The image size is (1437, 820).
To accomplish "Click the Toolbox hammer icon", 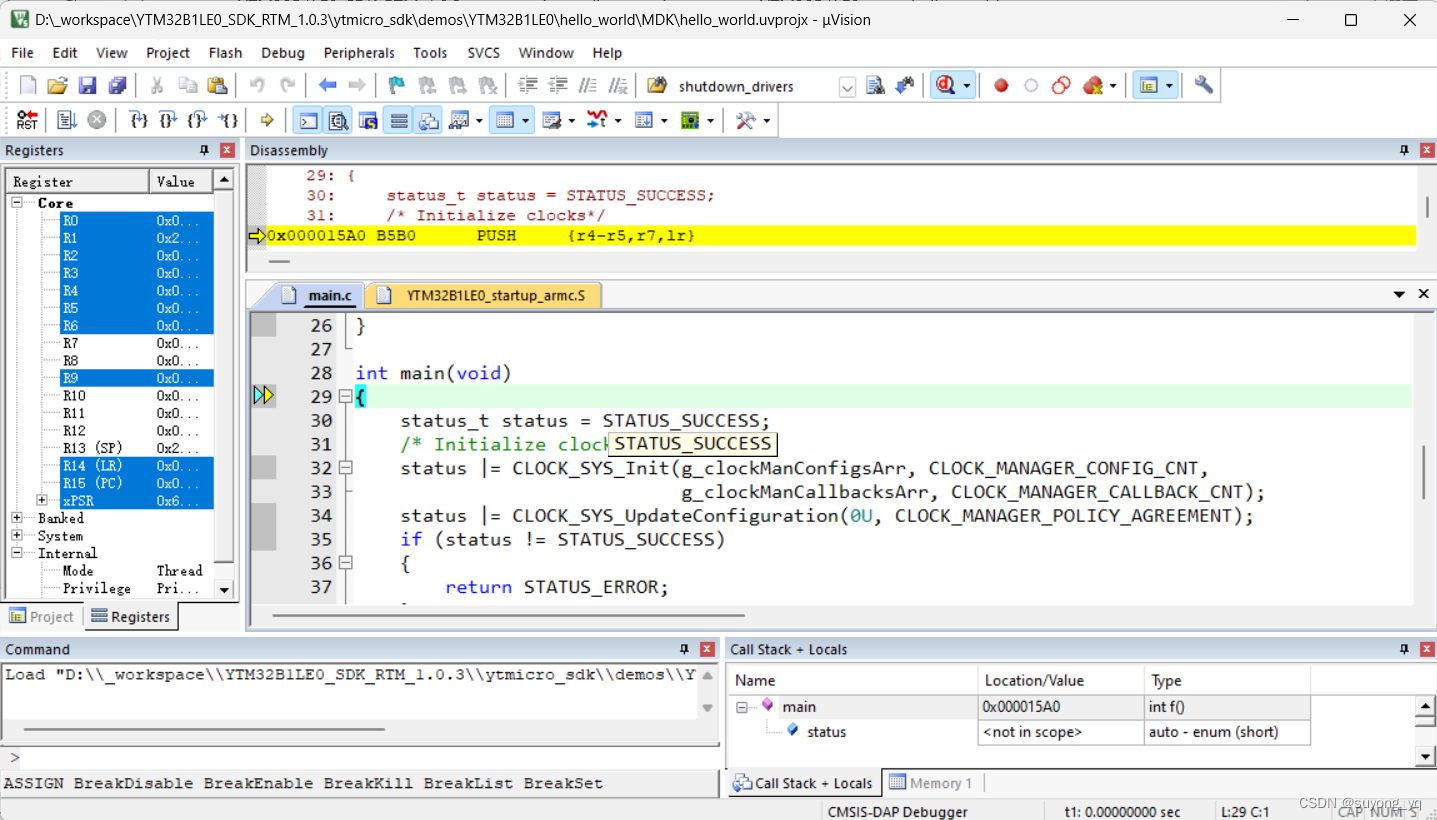I will coord(746,120).
